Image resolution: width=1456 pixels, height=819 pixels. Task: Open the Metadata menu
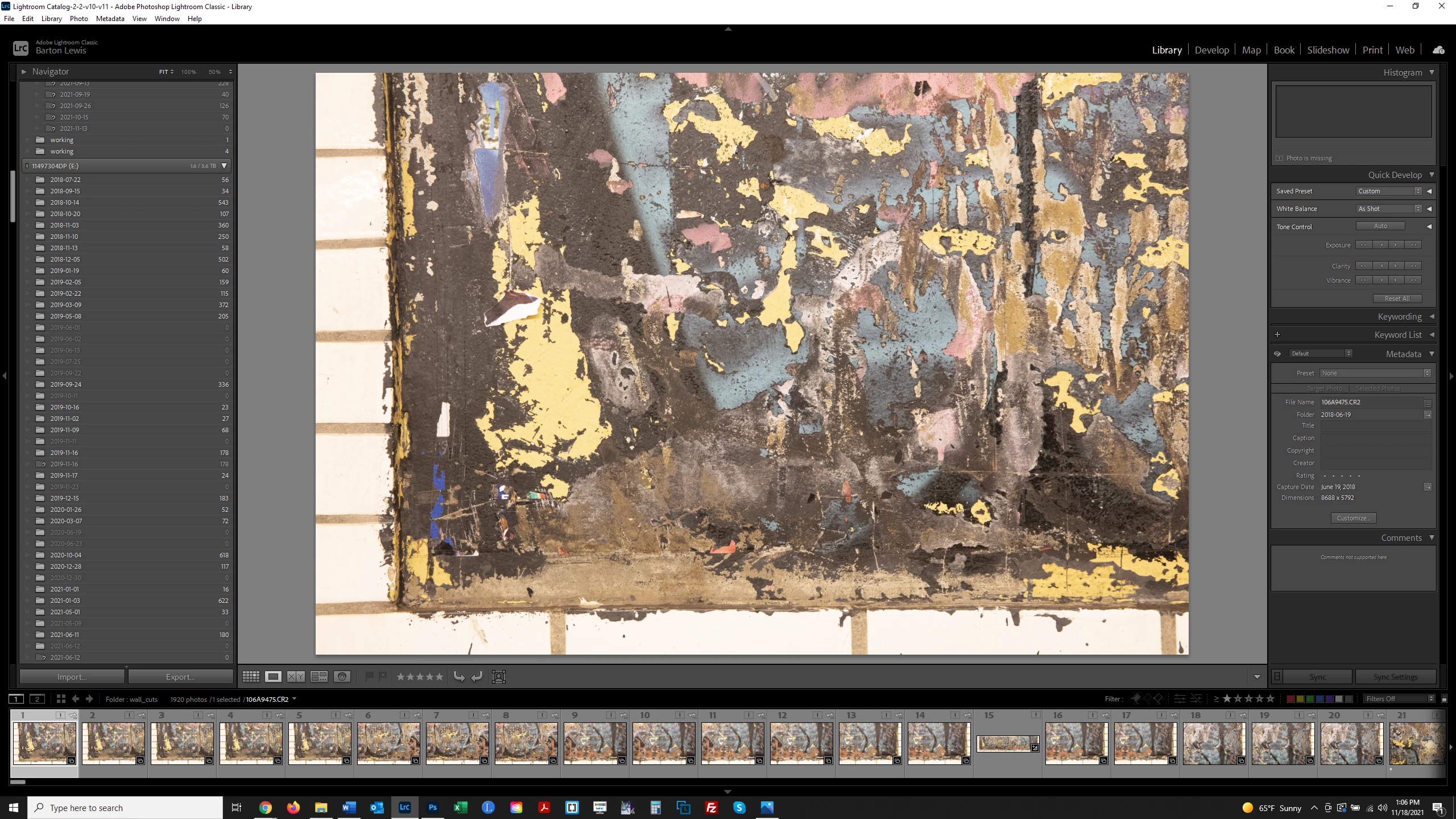pyautogui.click(x=110, y=19)
